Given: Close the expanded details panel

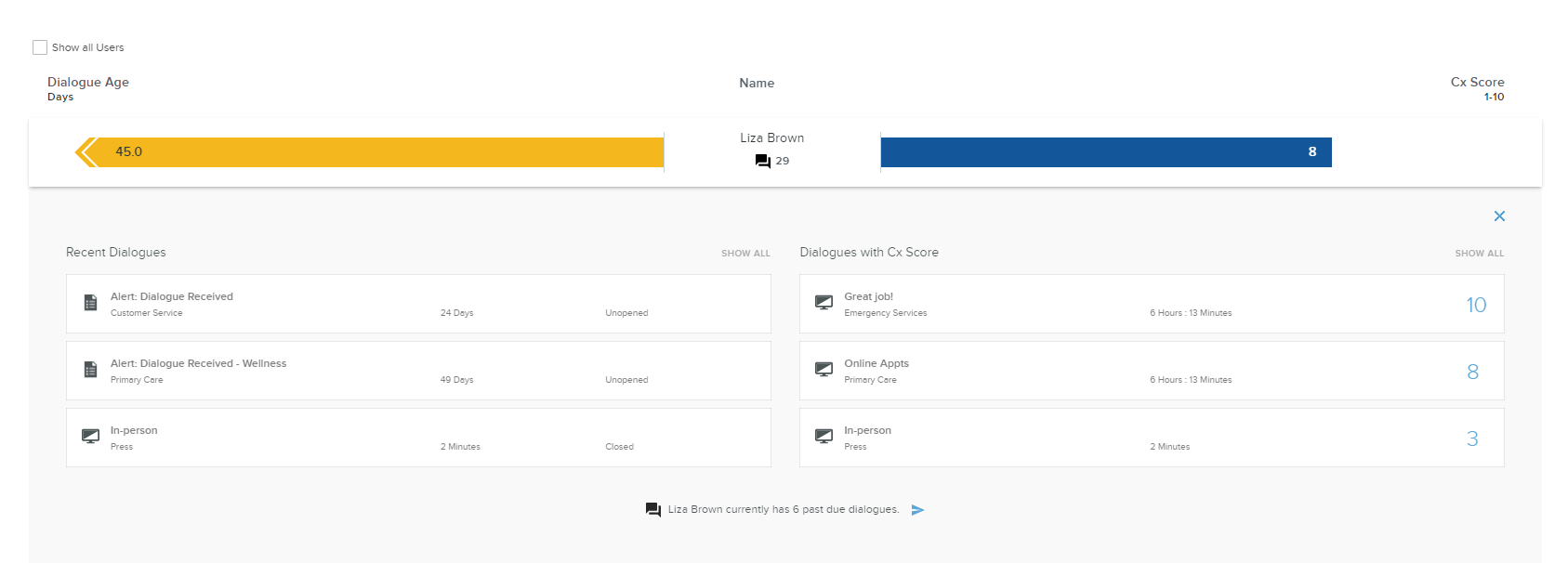Looking at the screenshot, I should click(x=1498, y=216).
